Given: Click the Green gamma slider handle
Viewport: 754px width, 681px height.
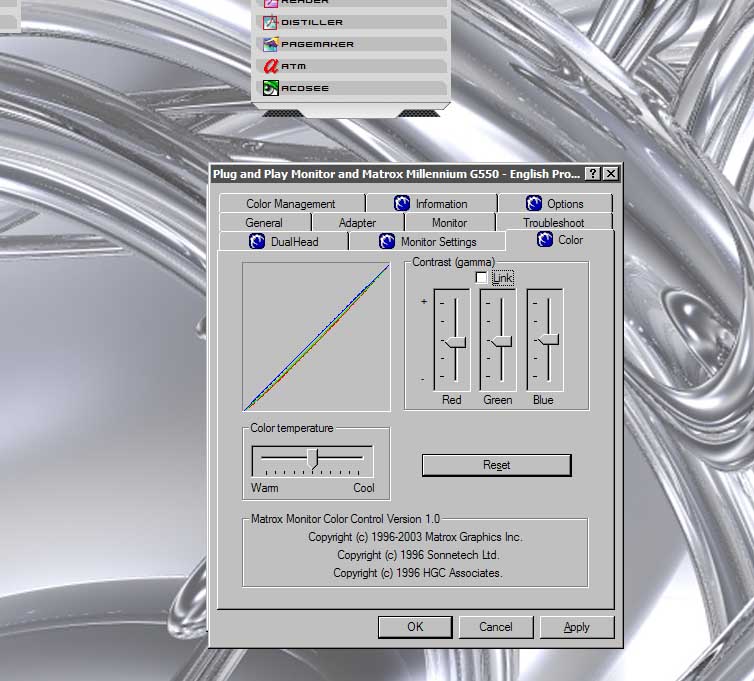Looking at the screenshot, I should click(x=502, y=341).
